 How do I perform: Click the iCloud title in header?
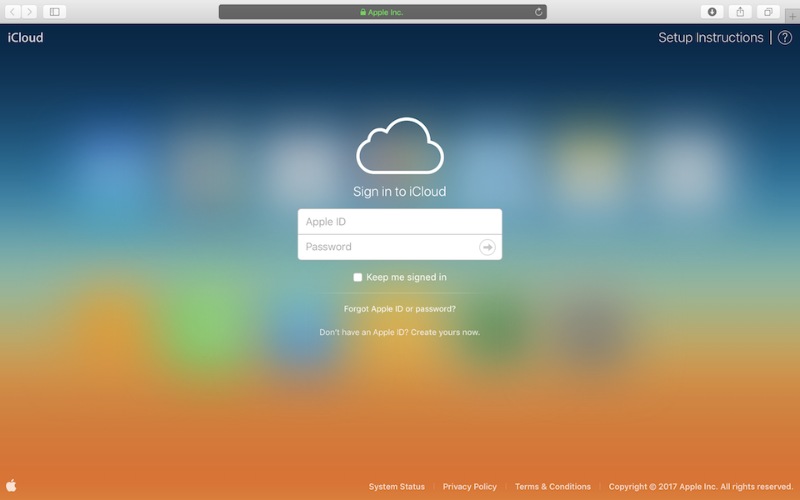coord(25,37)
